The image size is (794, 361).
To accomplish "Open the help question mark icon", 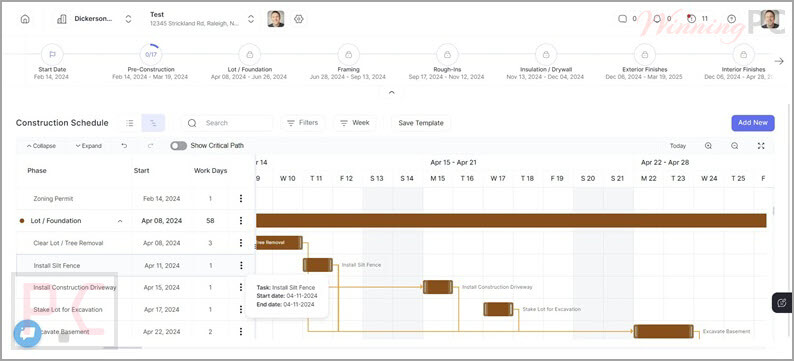I will pos(731,19).
